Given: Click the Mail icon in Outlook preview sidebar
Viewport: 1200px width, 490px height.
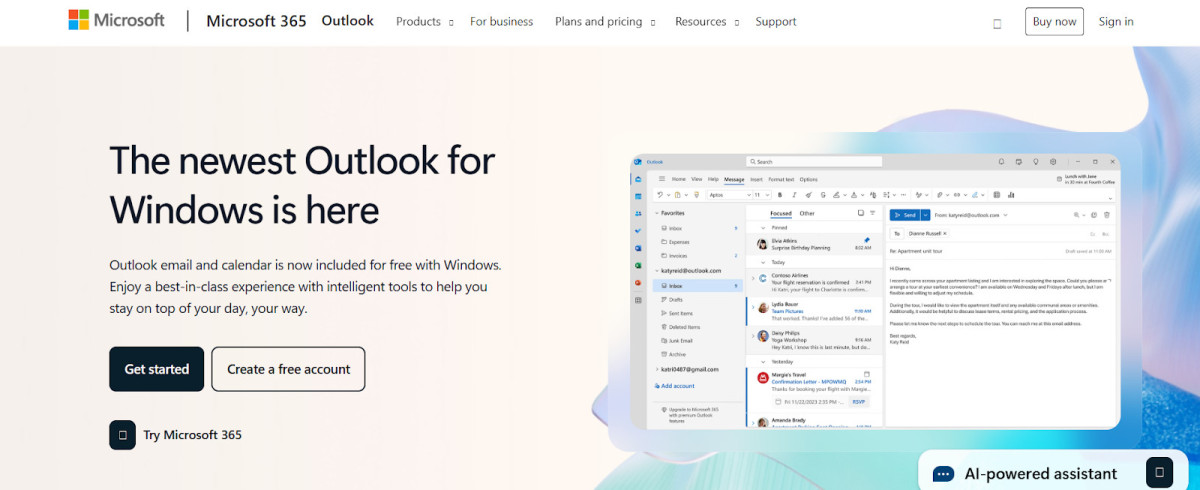Looking at the screenshot, I should [x=638, y=179].
